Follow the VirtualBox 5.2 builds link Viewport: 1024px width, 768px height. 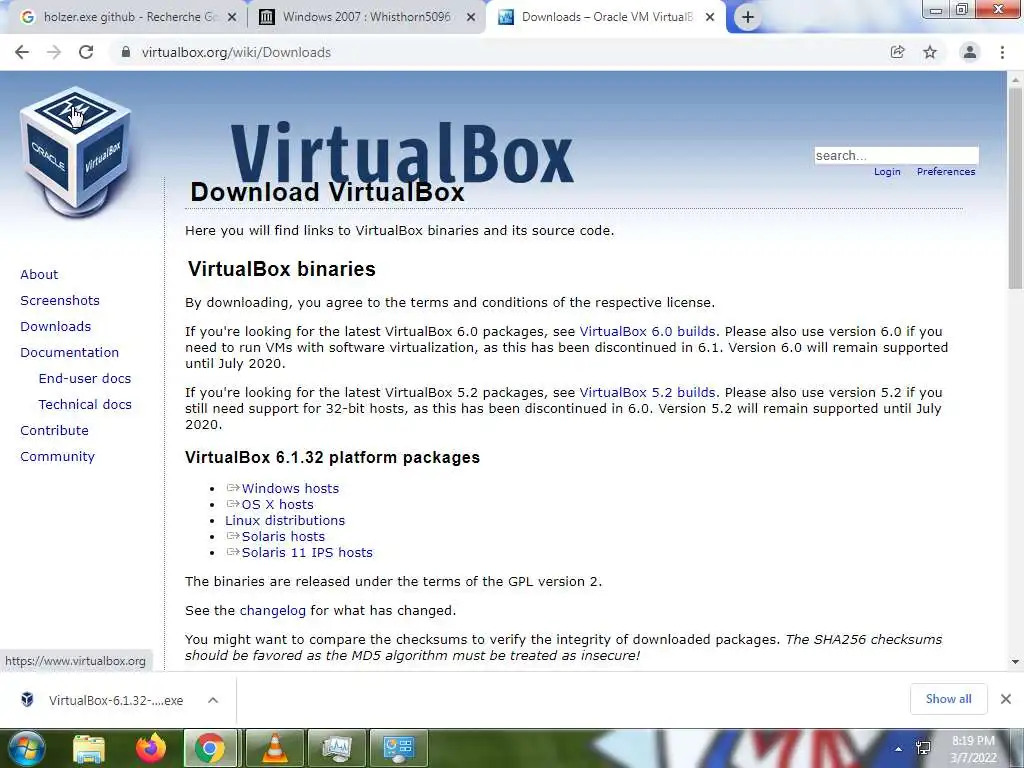pyautogui.click(x=647, y=393)
